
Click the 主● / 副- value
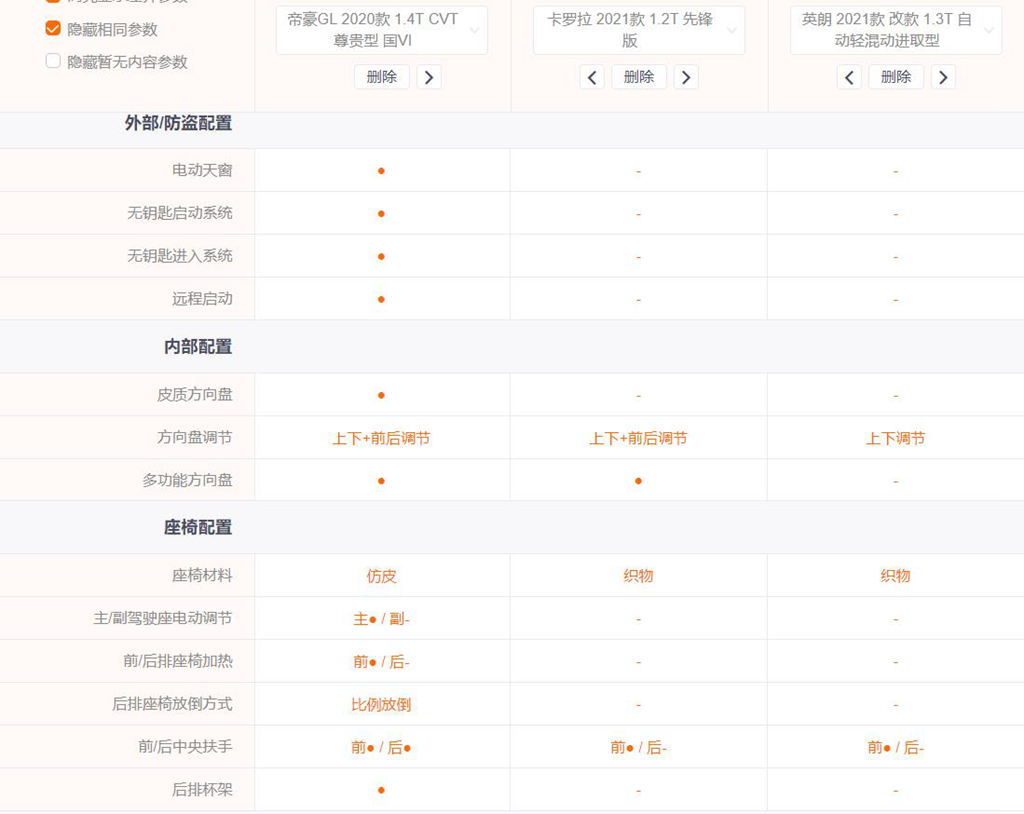381,619
